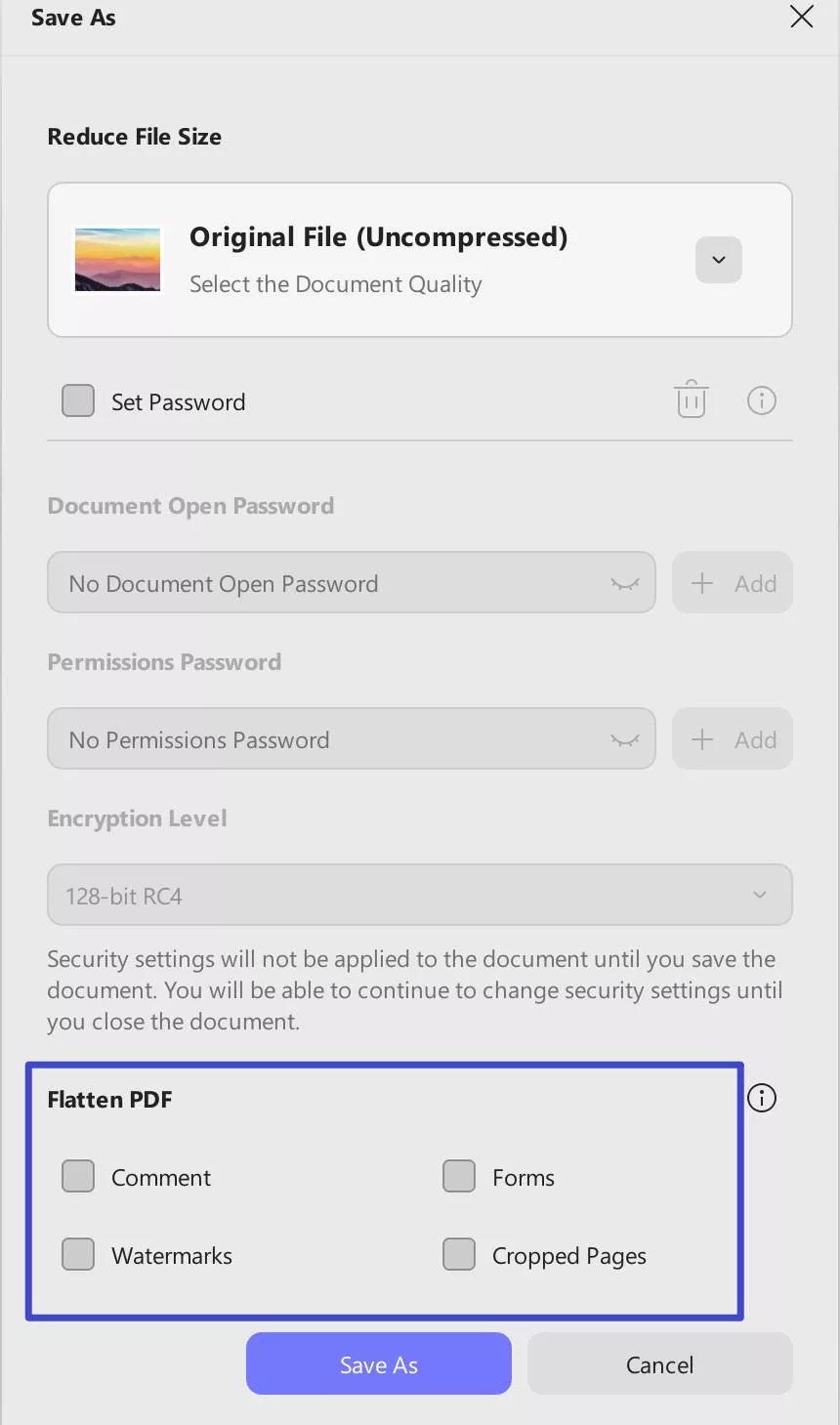Viewport: 840px width, 1425px height.
Task: Expand the document quality dropdown arrow
Action: pos(718,260)
